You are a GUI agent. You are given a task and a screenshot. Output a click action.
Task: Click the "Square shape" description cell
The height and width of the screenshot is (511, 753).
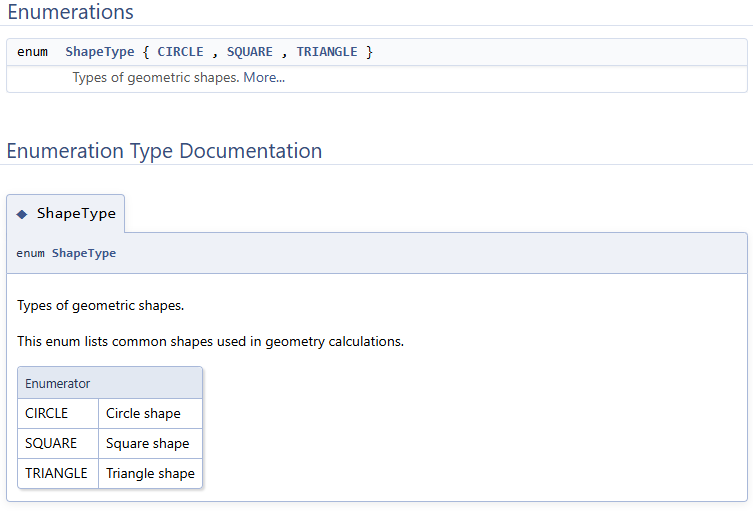pos(147,444)
